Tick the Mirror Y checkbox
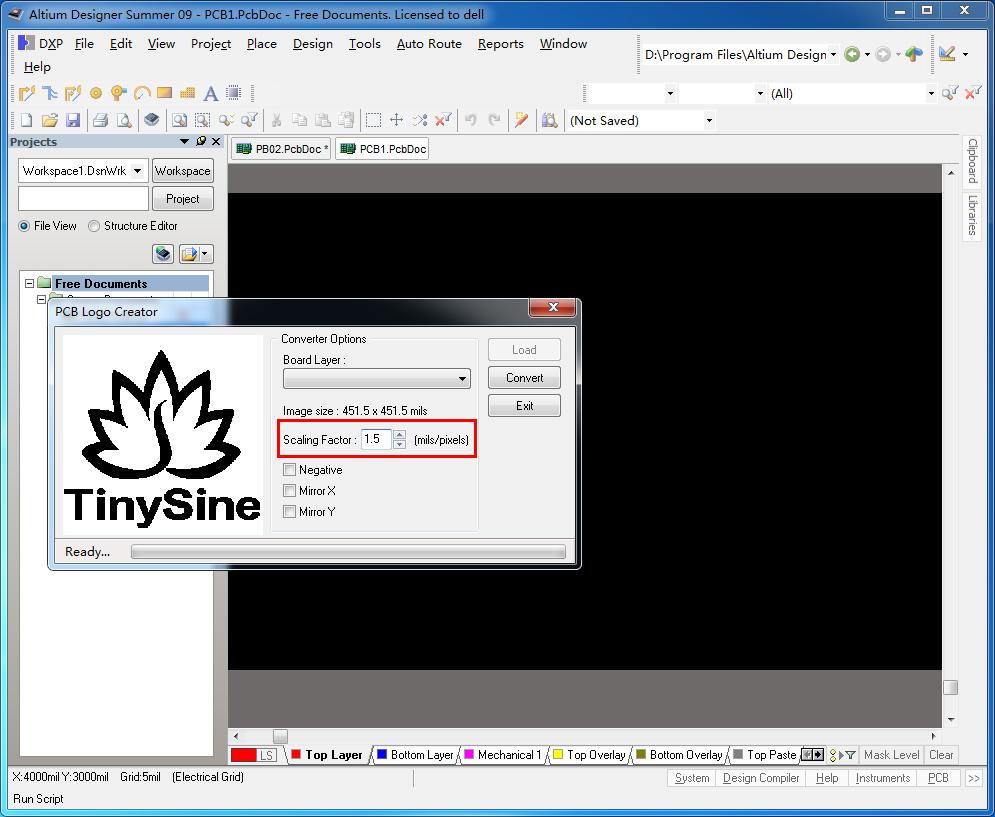995x817 pixels. click(290, 512)
